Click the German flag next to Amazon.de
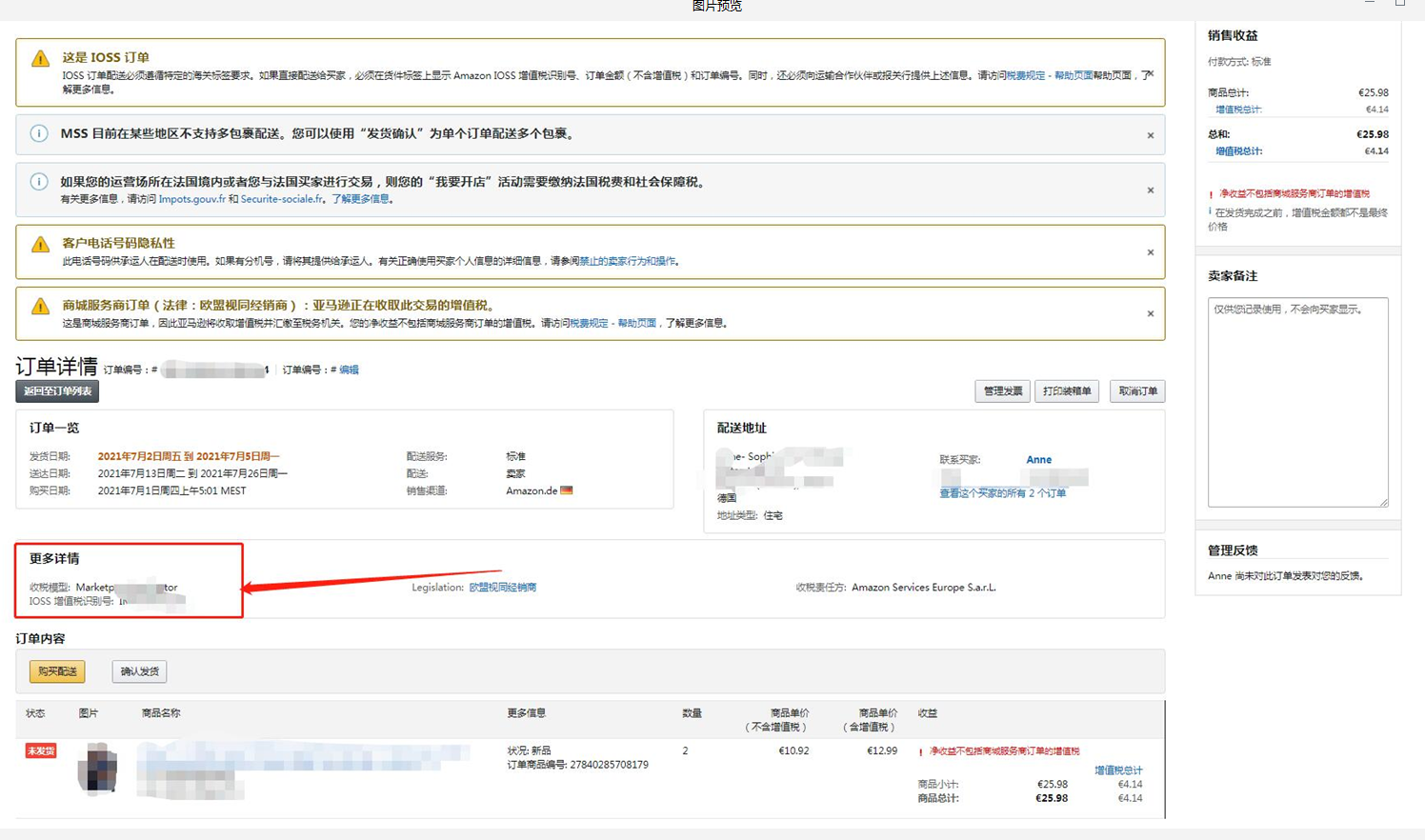1425x840 pixels. pyautogui.click(x=567, y=490)
